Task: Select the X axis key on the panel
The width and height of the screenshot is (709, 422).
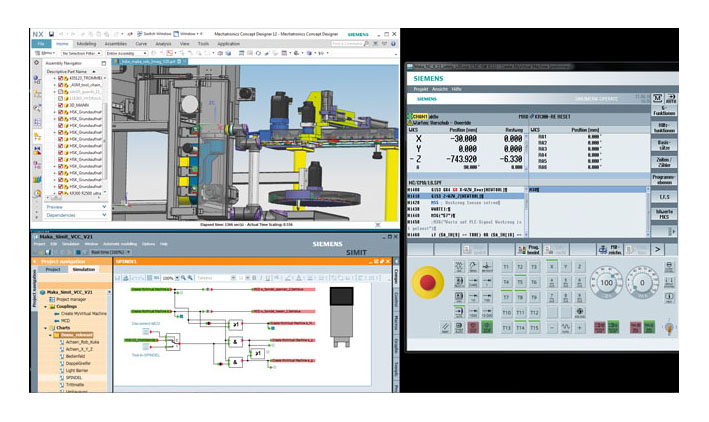Action: 552,267
